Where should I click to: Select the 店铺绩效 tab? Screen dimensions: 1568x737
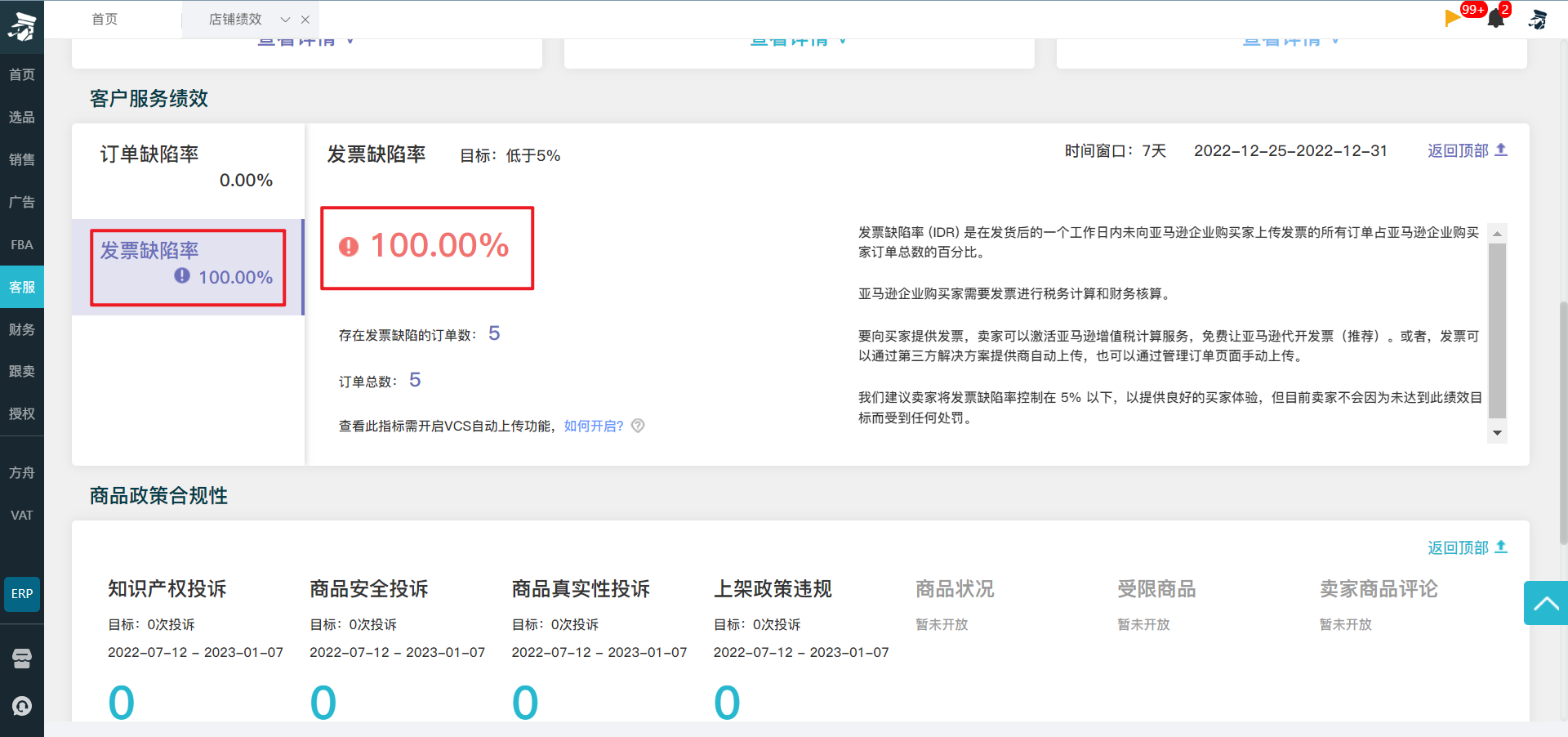[x=235, y=19]
